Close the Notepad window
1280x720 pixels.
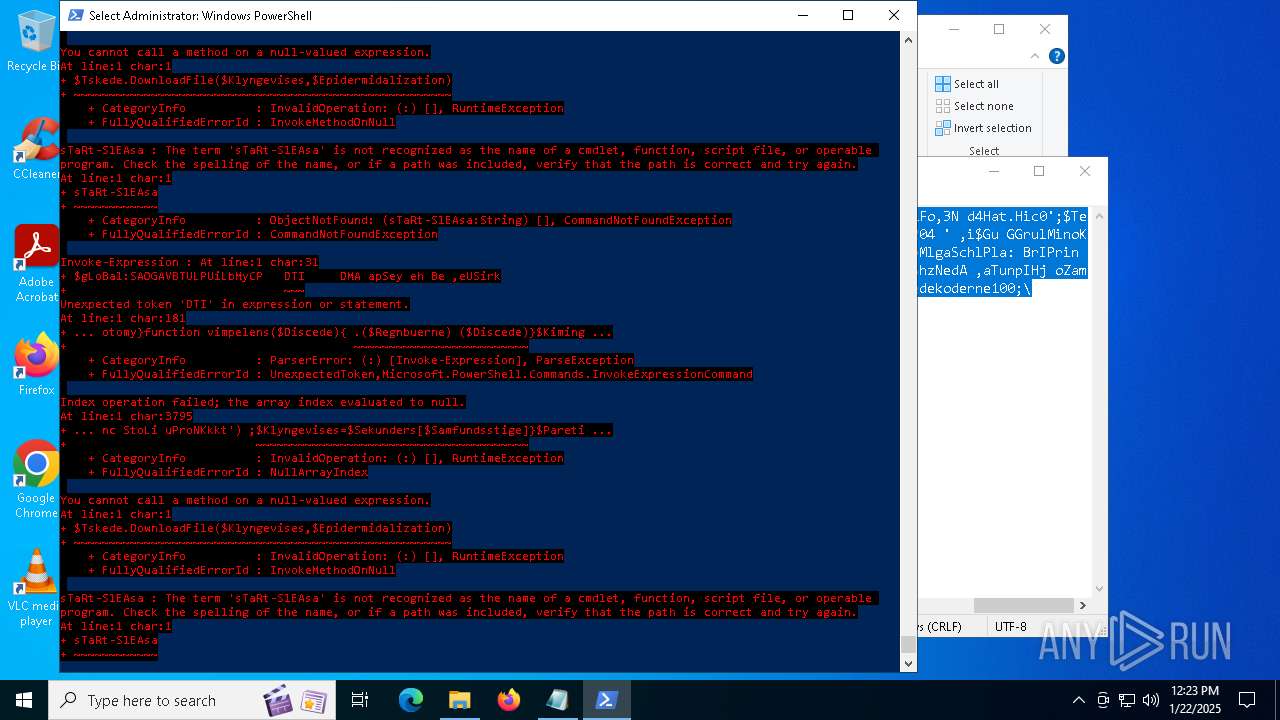point(1085,171)
